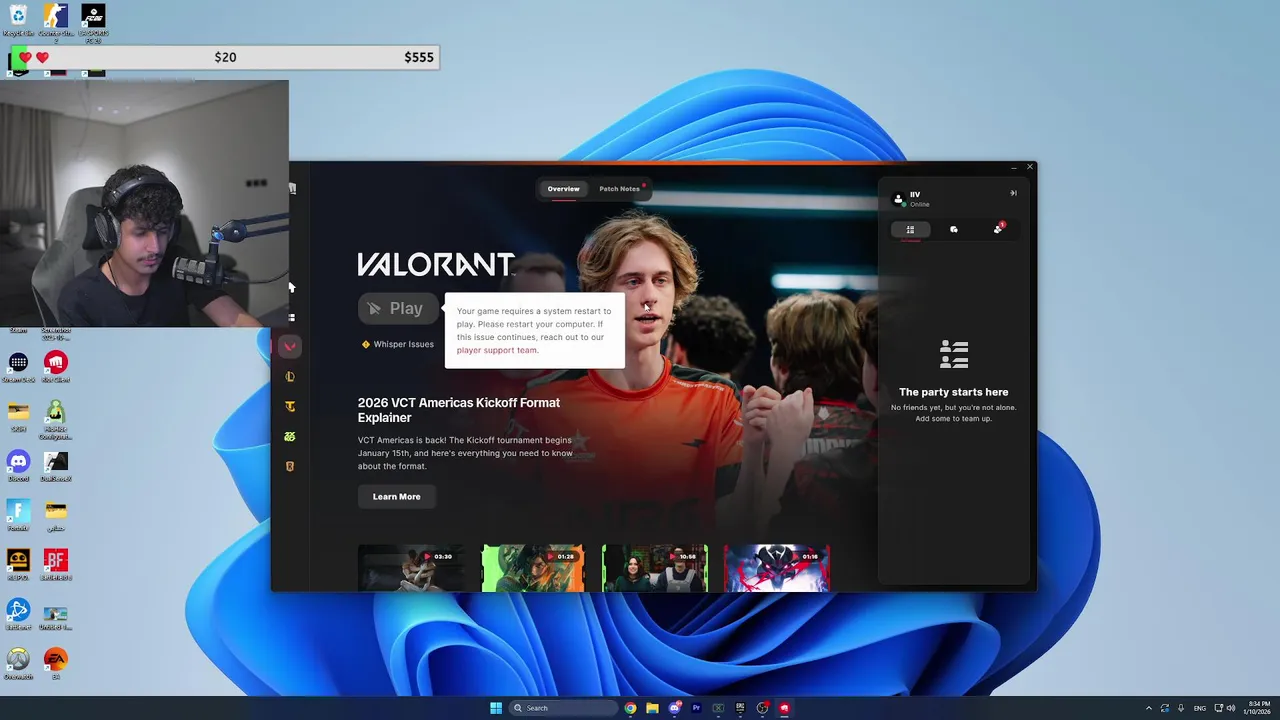Open Stream Deck desktop shortcut
This screenshot has width=1280, height=720.
coord(18,365)
